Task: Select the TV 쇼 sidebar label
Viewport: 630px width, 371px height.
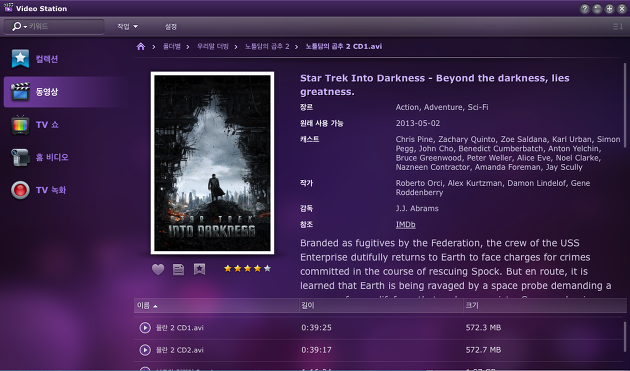Action: click(x=47, y=125)
